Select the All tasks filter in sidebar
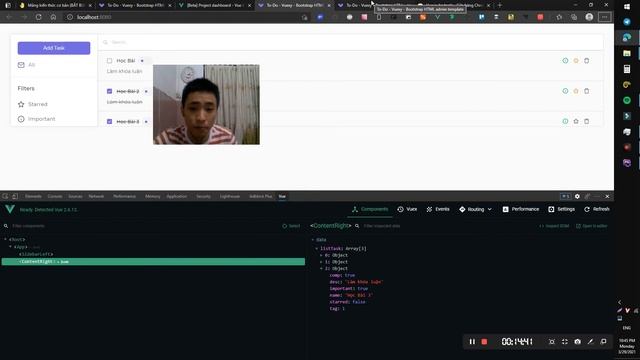Viewport: 640px width, 360px height. click(x=27, y=65)
